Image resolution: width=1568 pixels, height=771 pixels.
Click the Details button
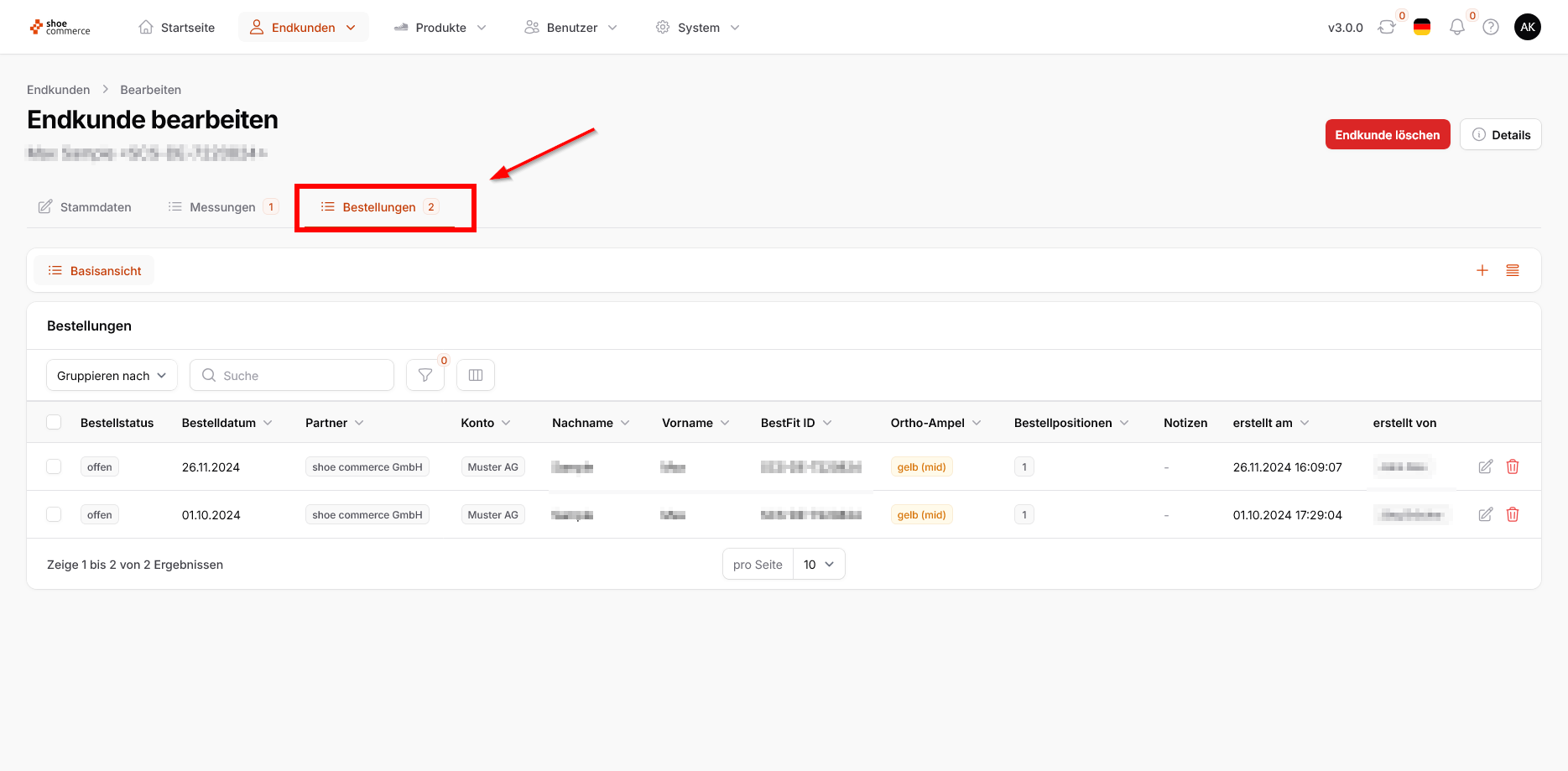pyautogui.click(x=1500, y=134)
